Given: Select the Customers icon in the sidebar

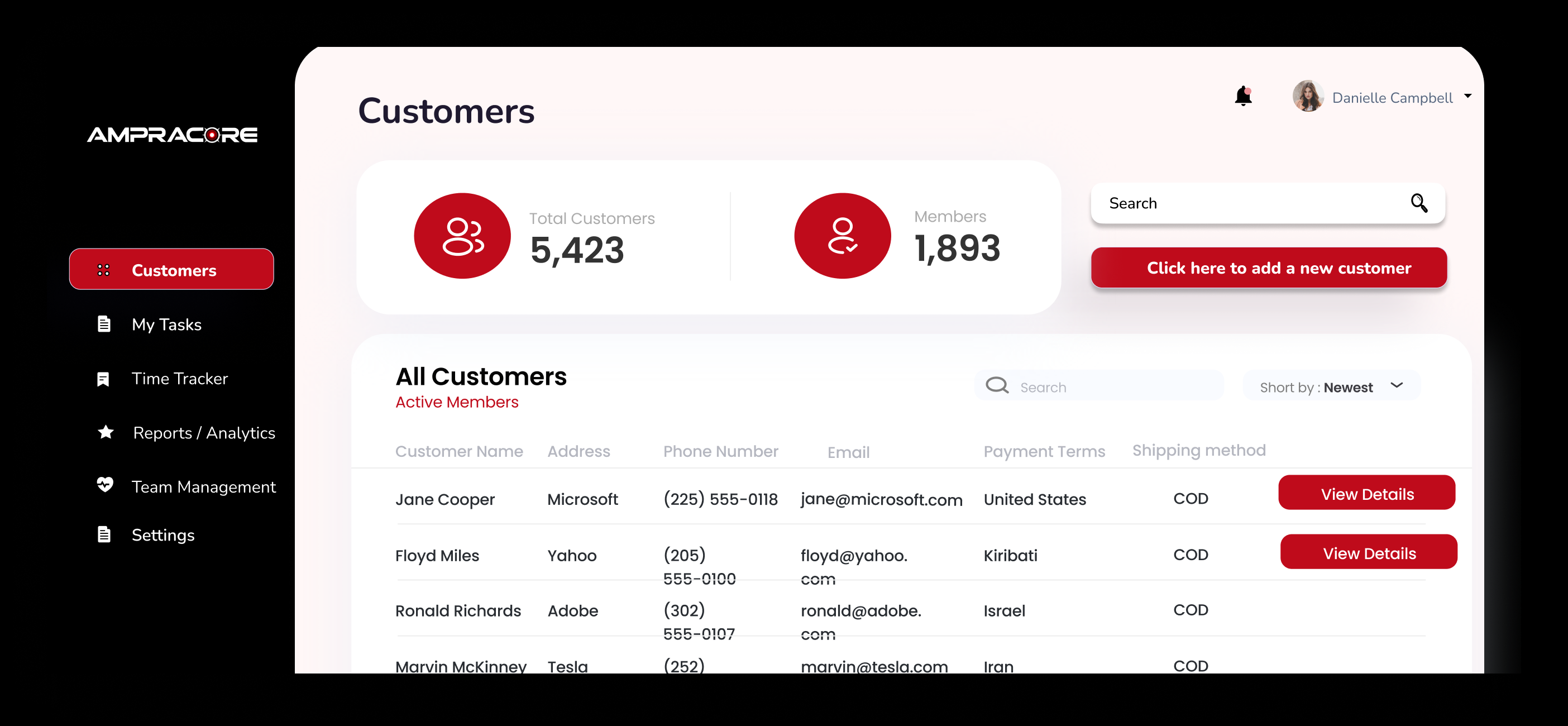Looking at the screenshot, I should [x=104, y=270].
